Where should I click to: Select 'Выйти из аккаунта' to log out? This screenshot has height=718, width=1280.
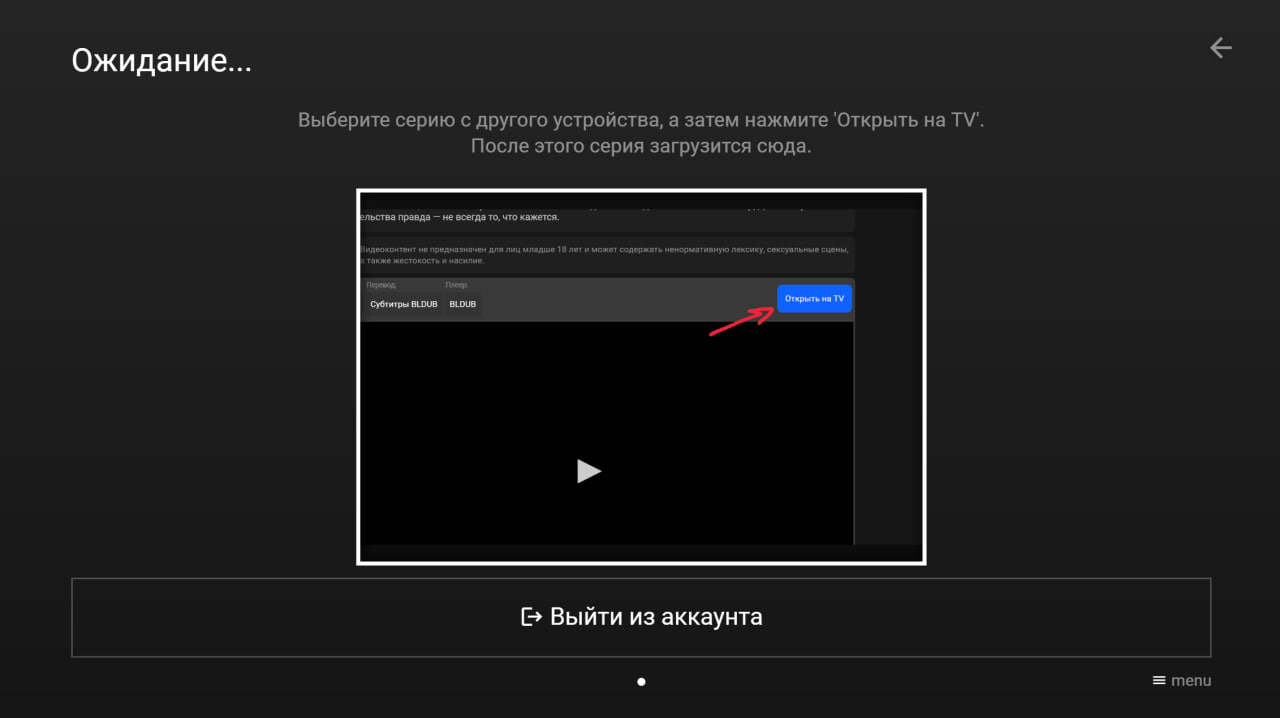click(655, 617)
